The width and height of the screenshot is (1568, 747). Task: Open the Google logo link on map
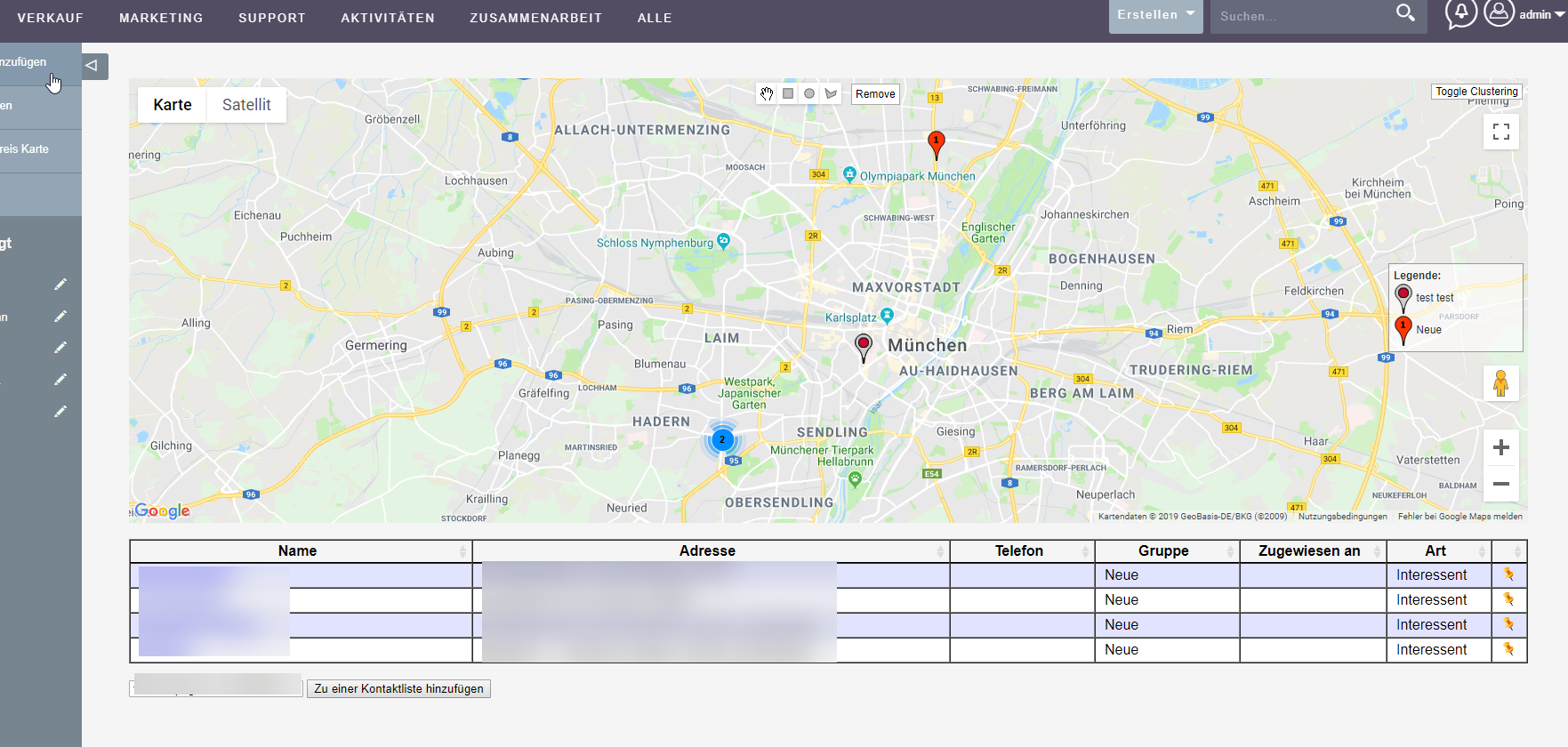point(162,510)
